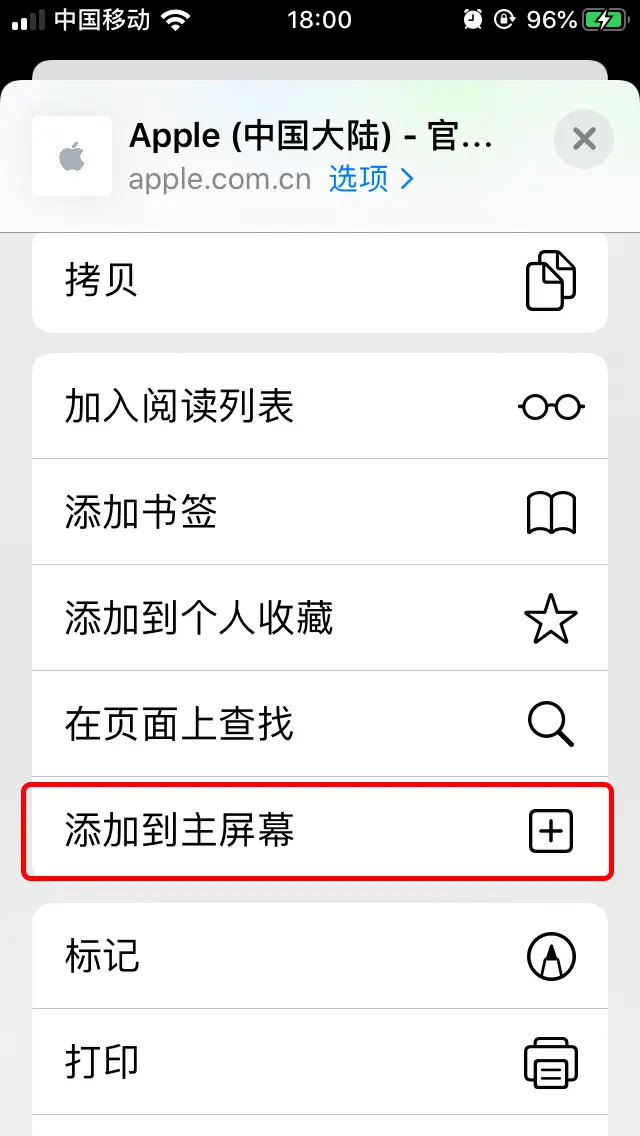Choose 打印 option
640x1136 pixels.
click(320, 1061)
